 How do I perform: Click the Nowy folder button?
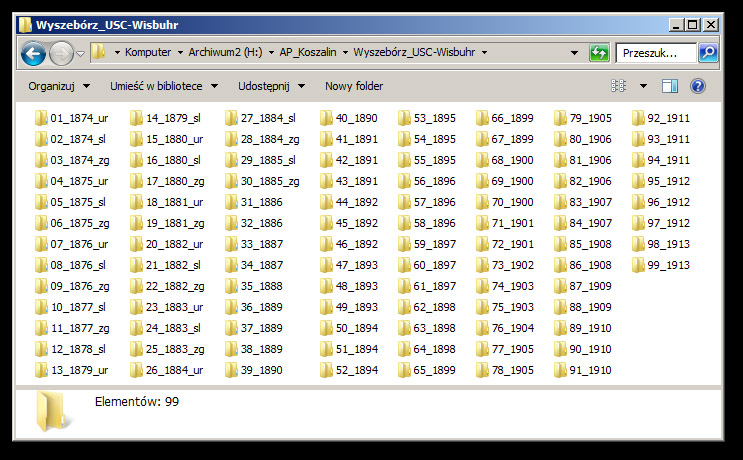(354, 86)
